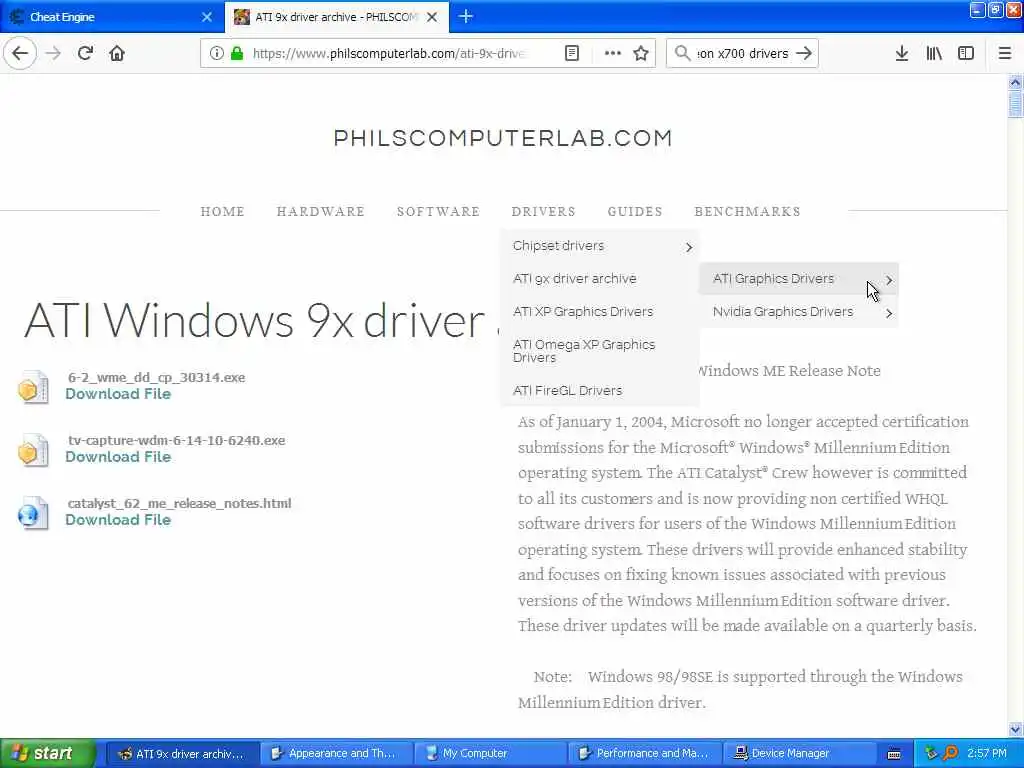Click the search magnifier icon
The image size is (1024, 768).
pos(682,53)
